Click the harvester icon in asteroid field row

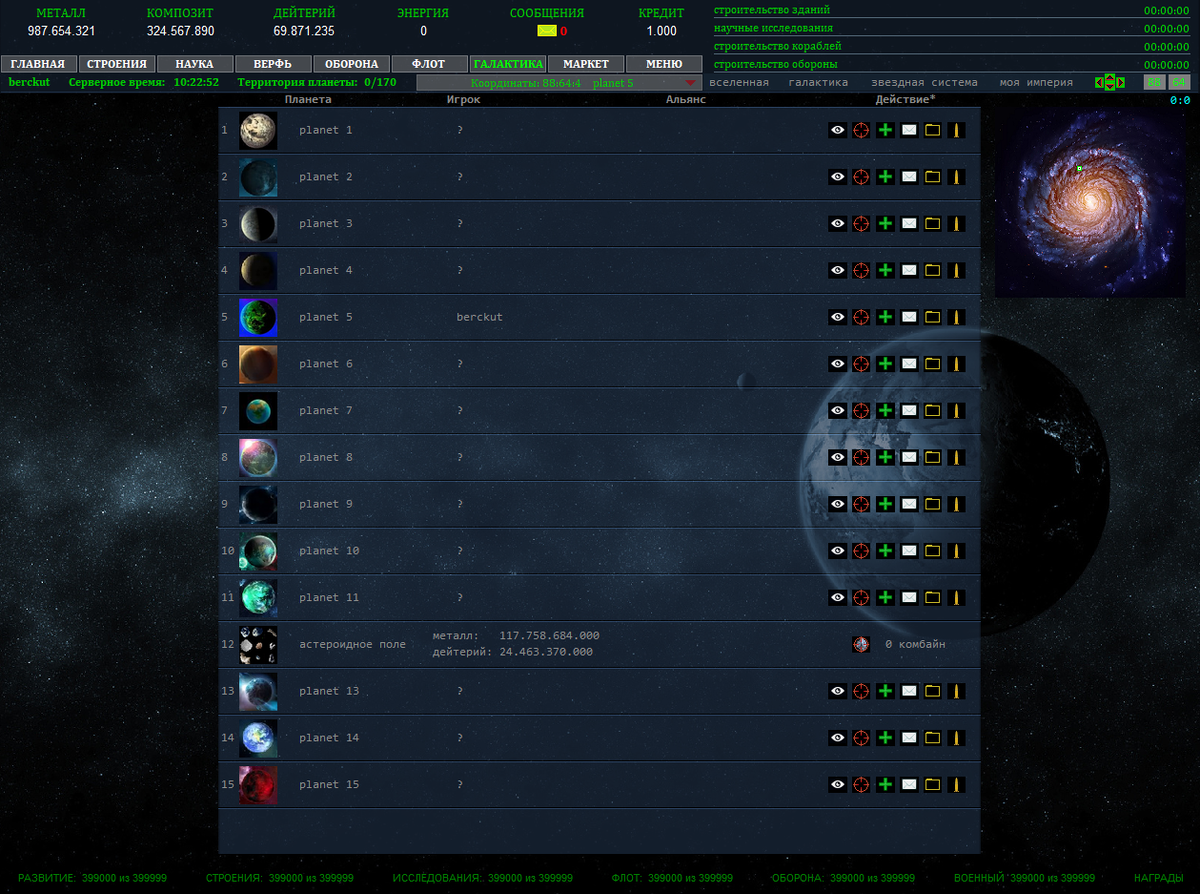point(861,645)
